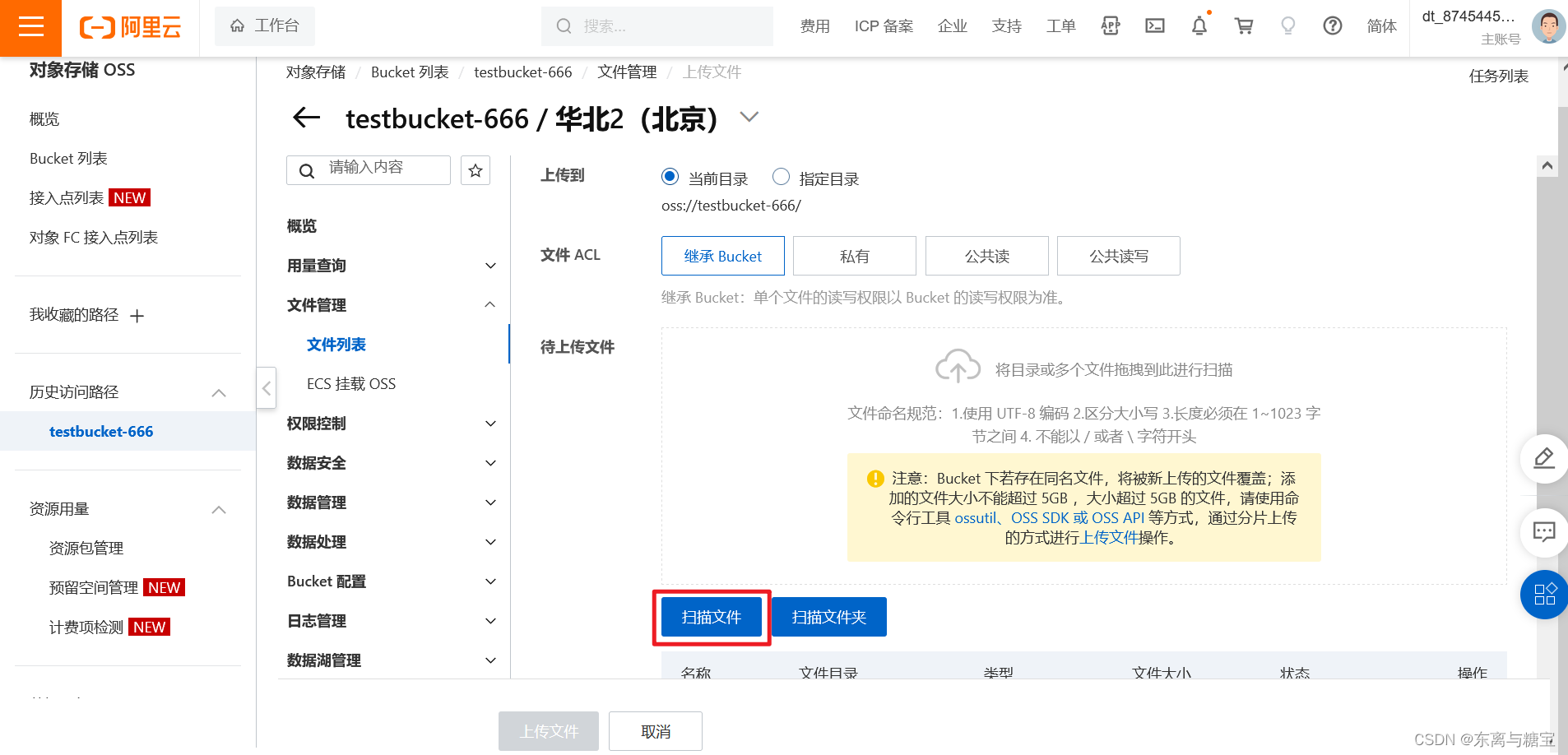Go to 对象存储 breadcrumb

316,72
